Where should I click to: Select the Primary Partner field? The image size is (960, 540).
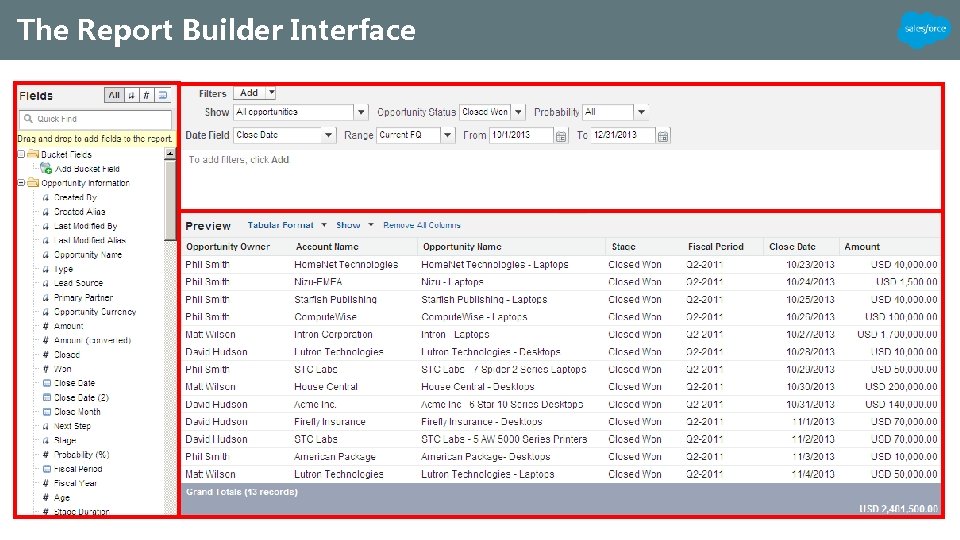(x=84, y=298)
